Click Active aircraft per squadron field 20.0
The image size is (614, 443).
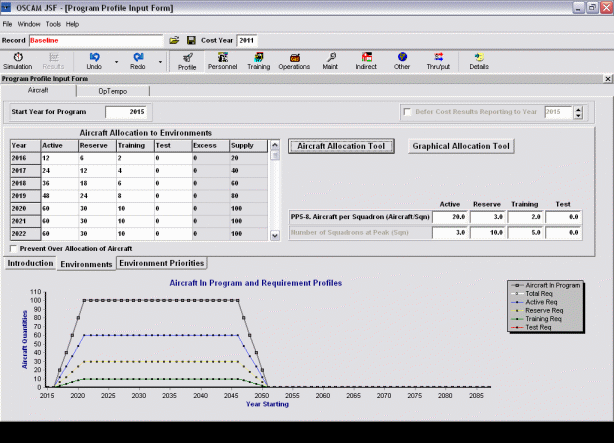point(450,217)
